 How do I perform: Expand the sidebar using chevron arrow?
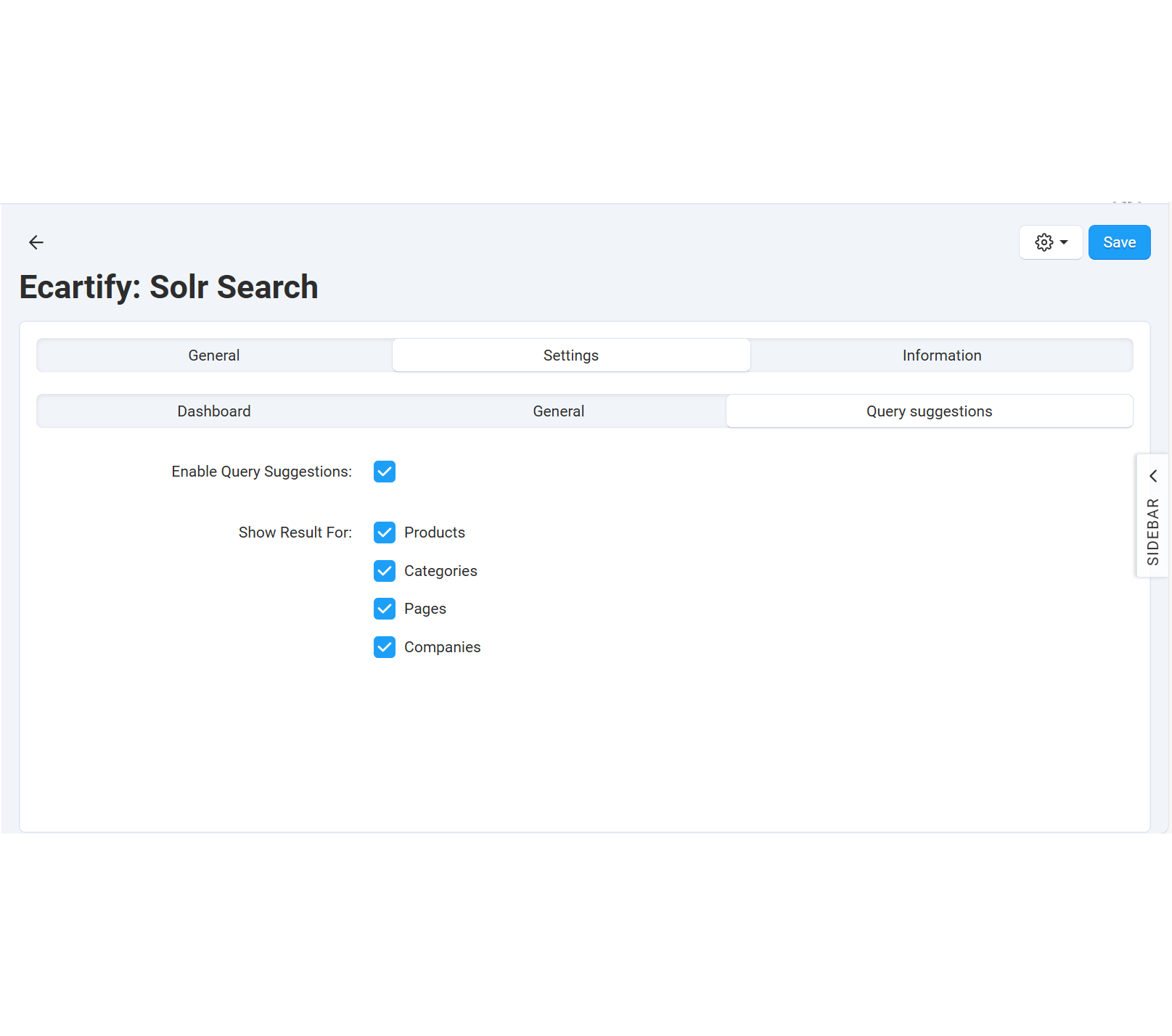pyautogui.click(x=1152, y=476)
